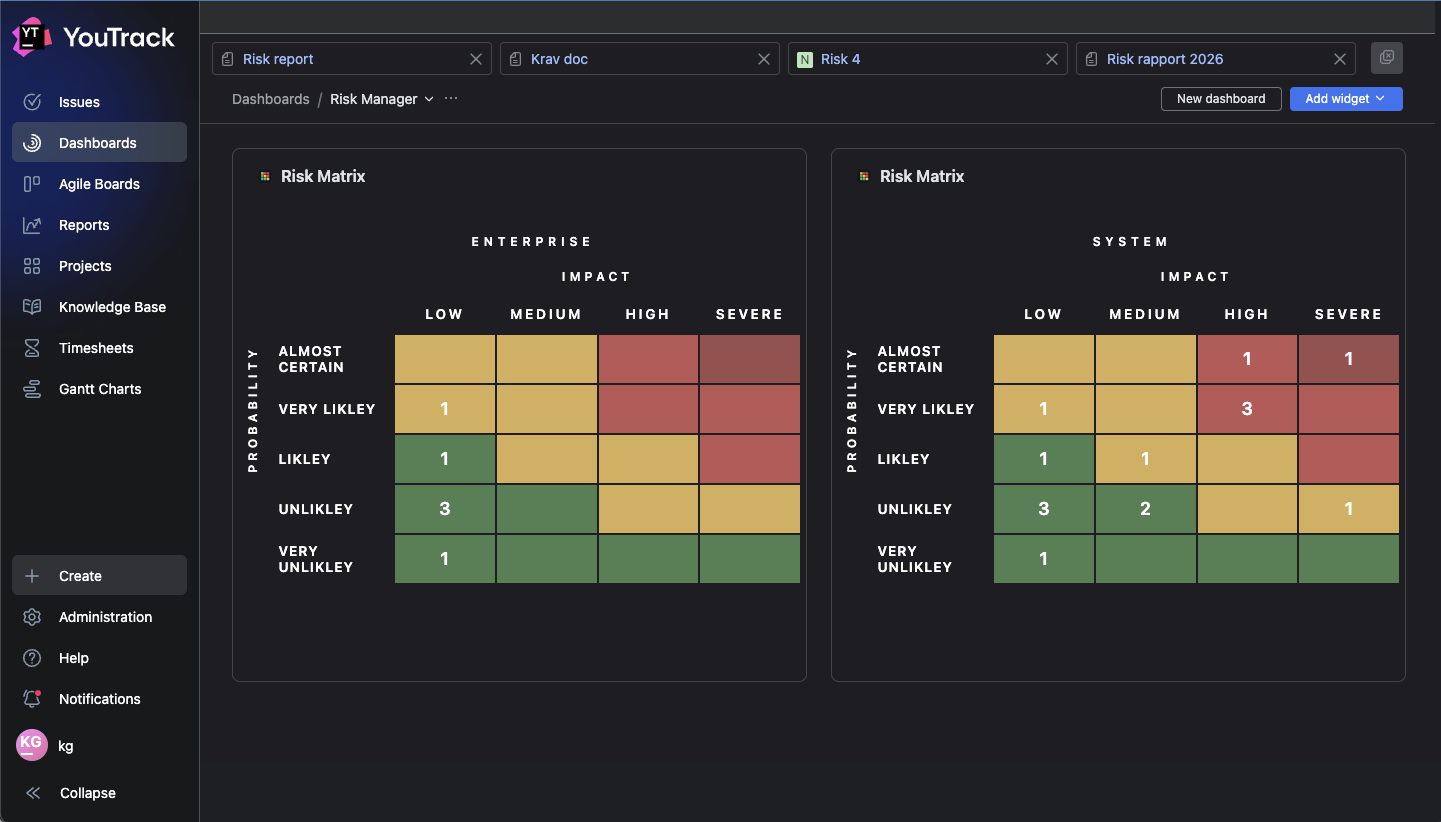Click the copy tabs icon at top right
This screenshot has height=822, width=1441.
(x=1386, y=58)
